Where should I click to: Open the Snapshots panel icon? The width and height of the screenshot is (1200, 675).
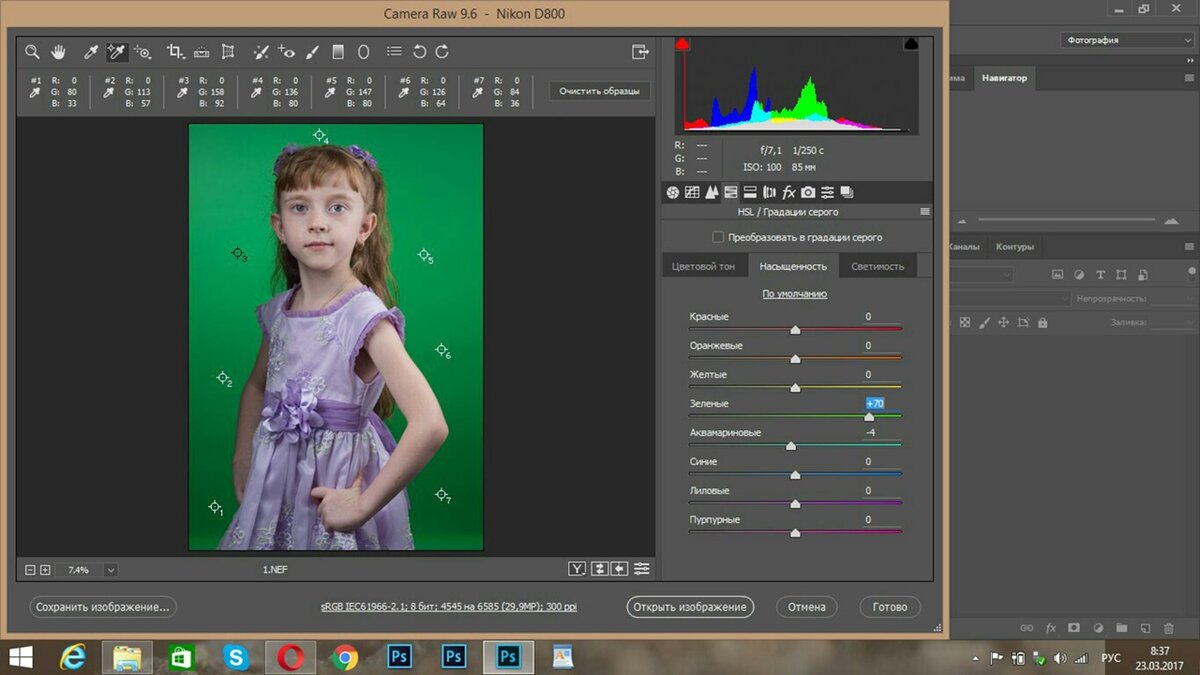[846, 192]
